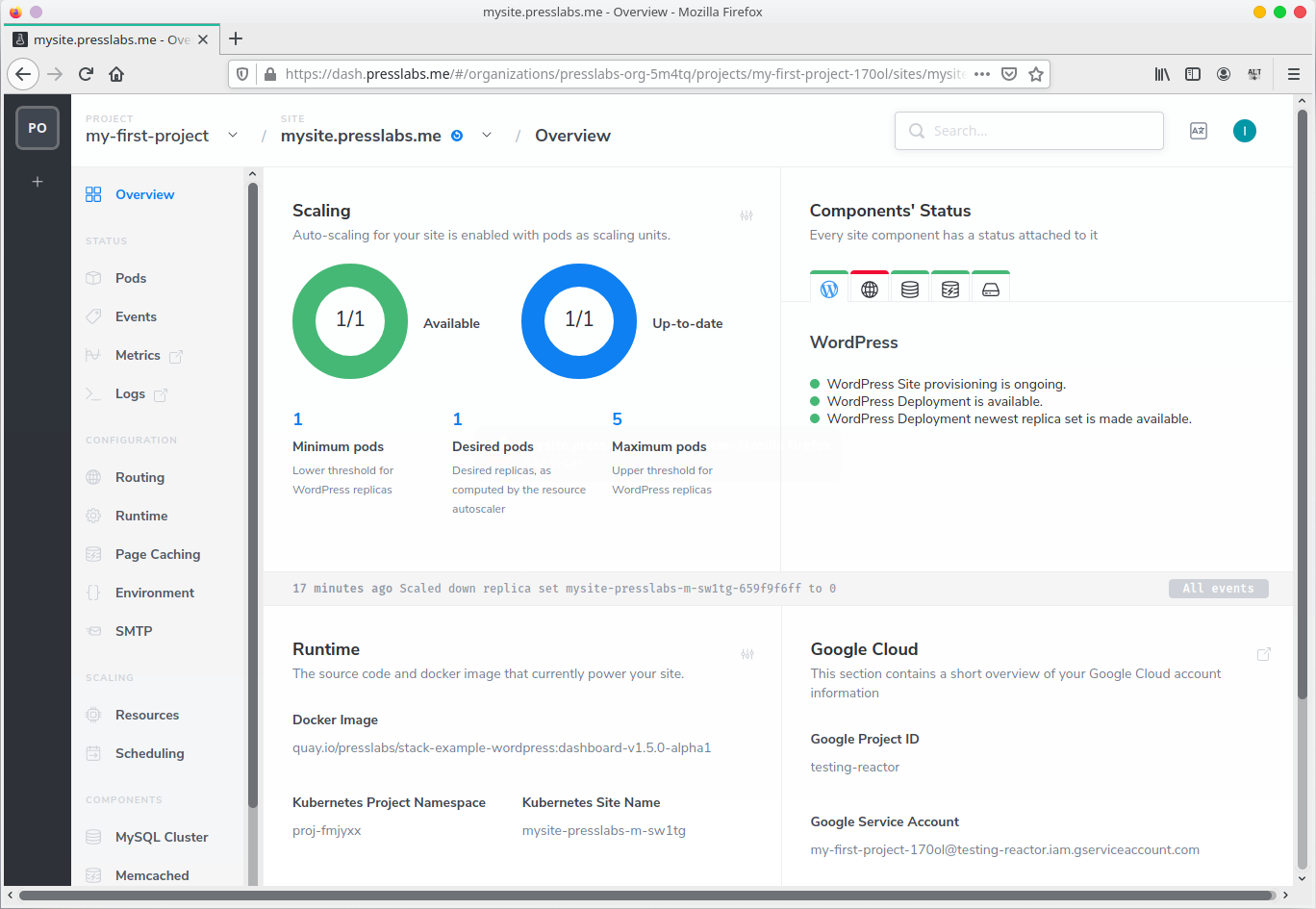The image size is (1316, 909).
Task: Click the All events button
Action: pyautogui.click(x=1218, y=589)
